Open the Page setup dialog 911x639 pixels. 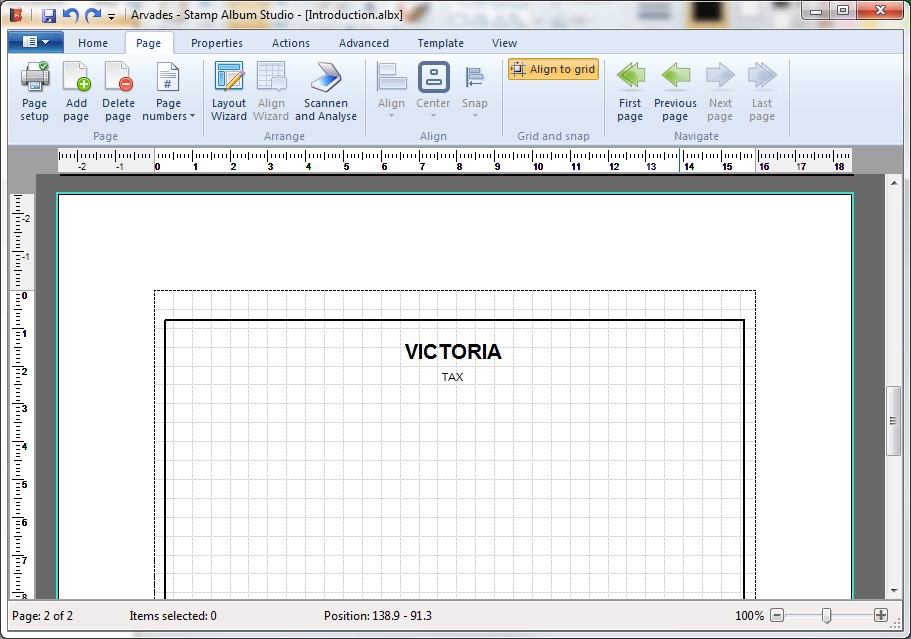point(34,92)
